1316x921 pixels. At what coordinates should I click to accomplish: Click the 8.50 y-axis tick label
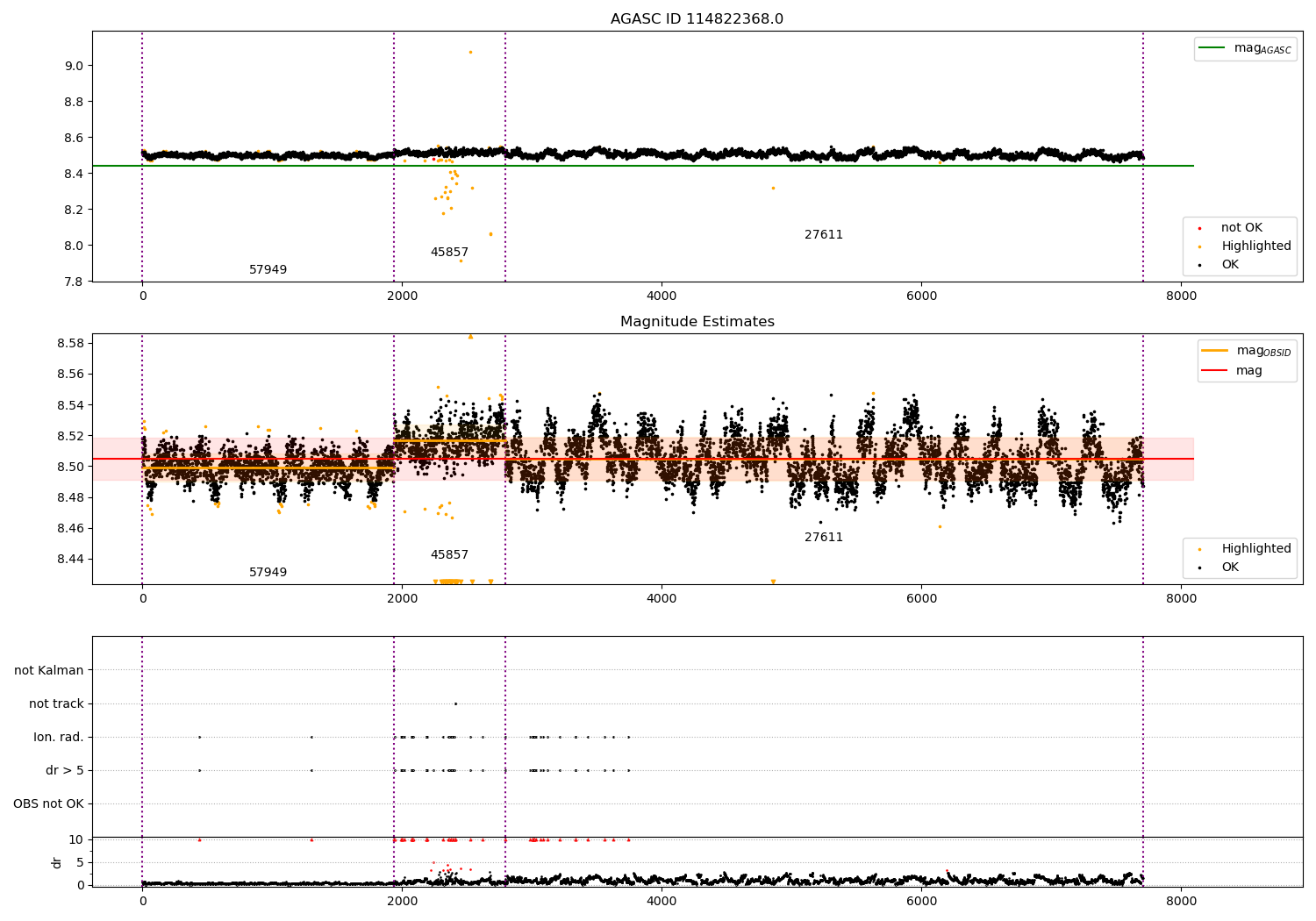coord(70,467)
